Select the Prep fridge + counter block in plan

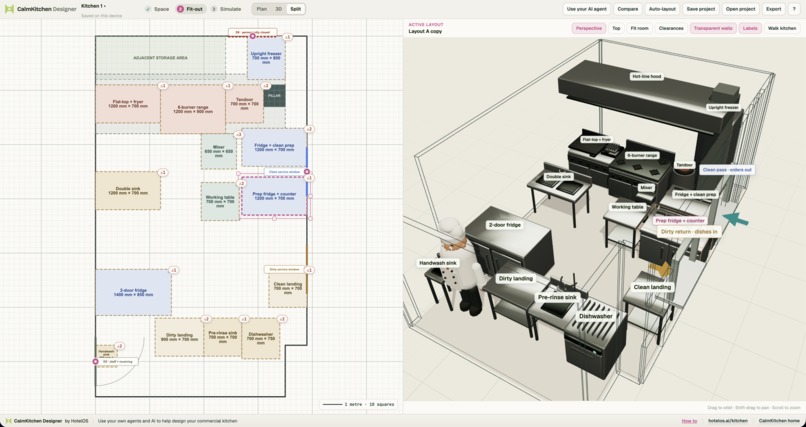coord(274,196)
